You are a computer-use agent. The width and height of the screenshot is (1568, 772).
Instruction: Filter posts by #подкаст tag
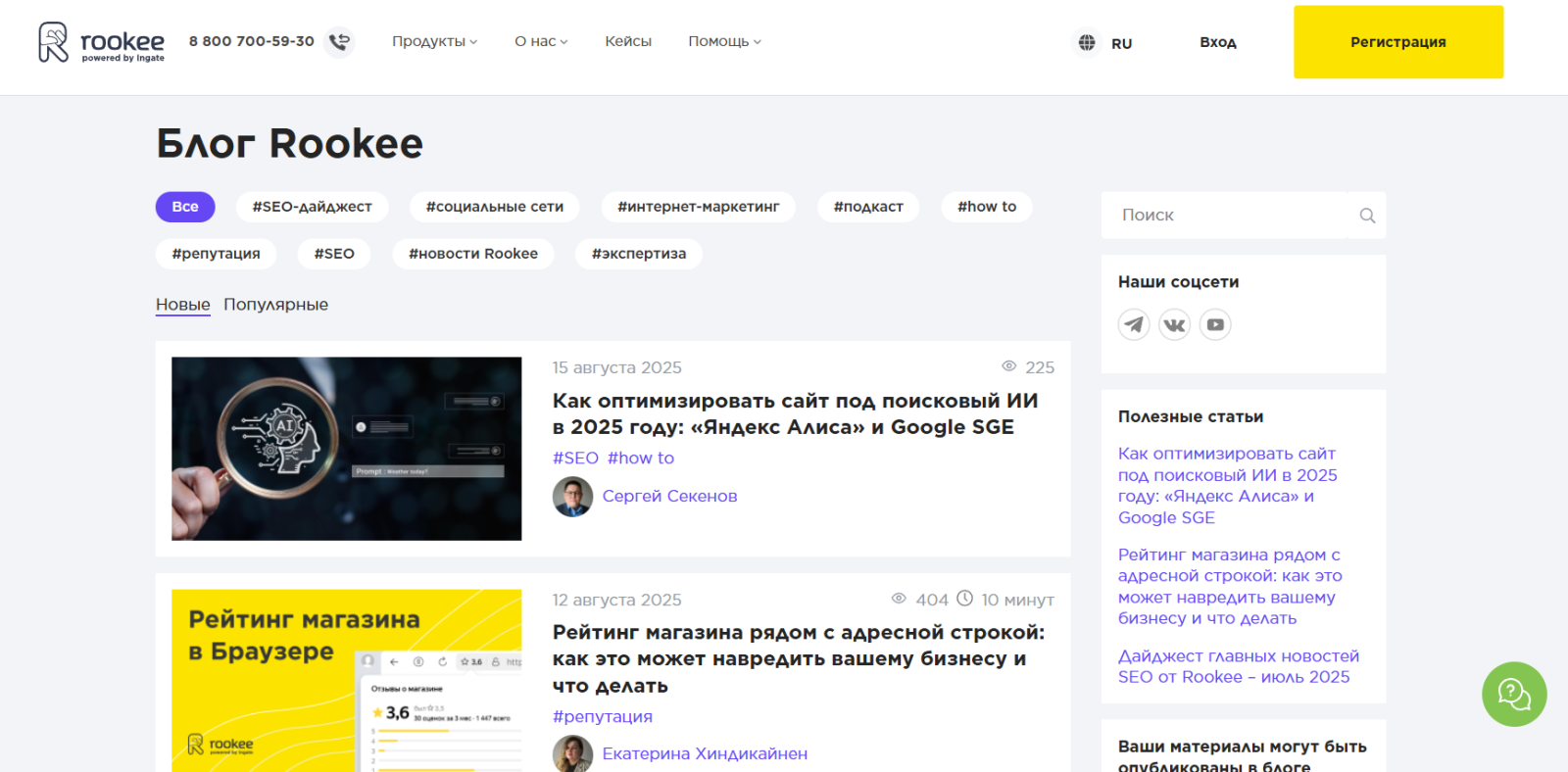pos(867,207)
